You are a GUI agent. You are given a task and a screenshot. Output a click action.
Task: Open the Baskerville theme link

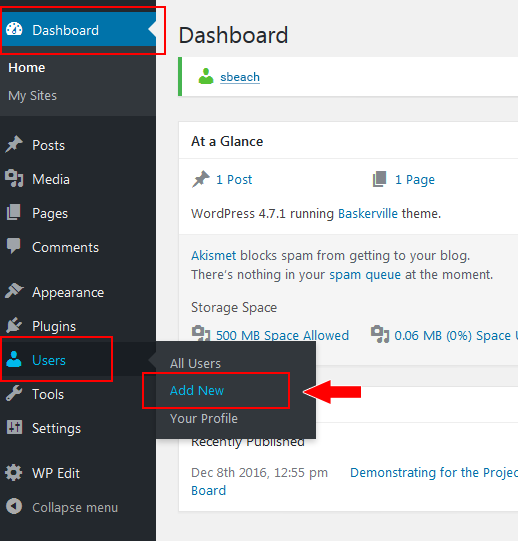368,214
